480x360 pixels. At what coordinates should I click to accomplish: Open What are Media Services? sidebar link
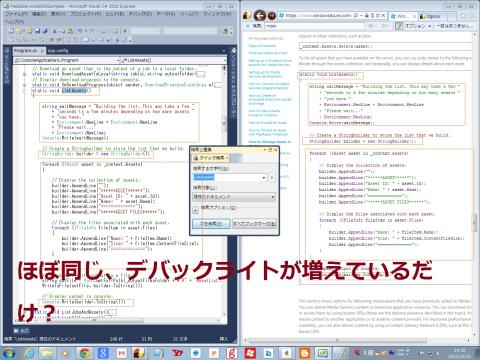pyautogui.click(x=268, y=53)
